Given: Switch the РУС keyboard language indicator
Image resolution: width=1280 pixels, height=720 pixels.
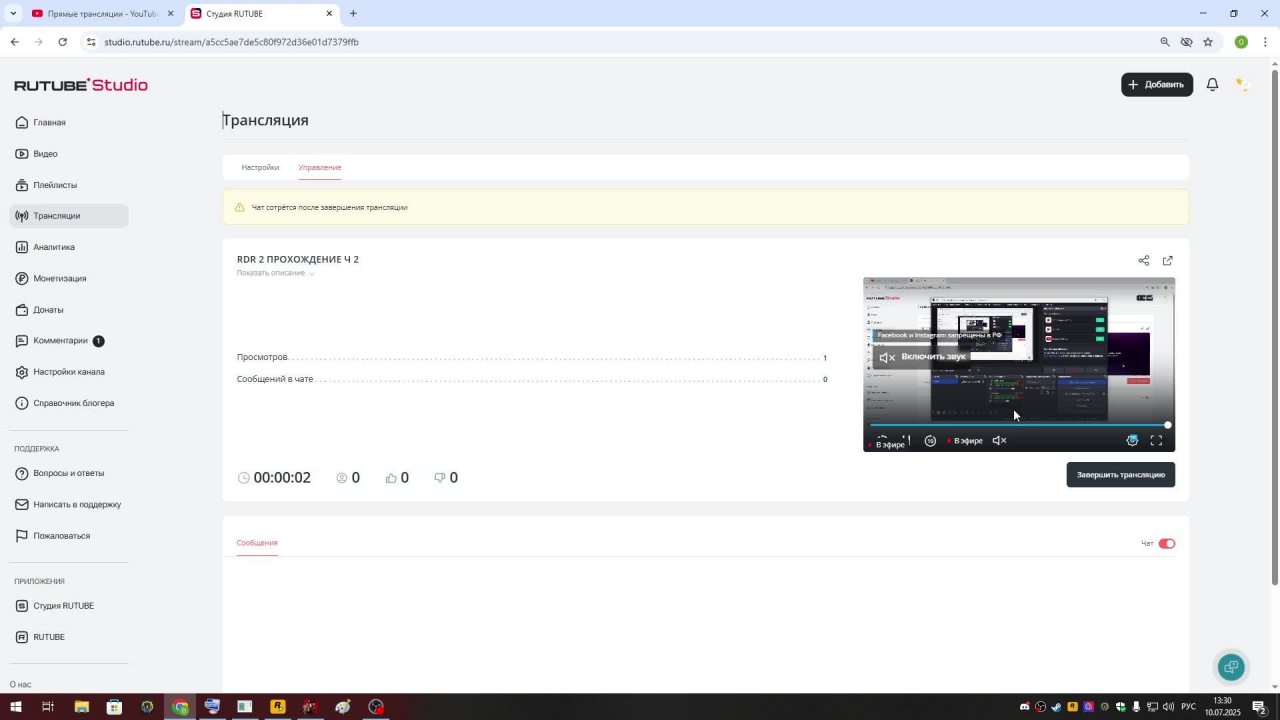Looking at the screenshot, I should (x=1189, y=707).
